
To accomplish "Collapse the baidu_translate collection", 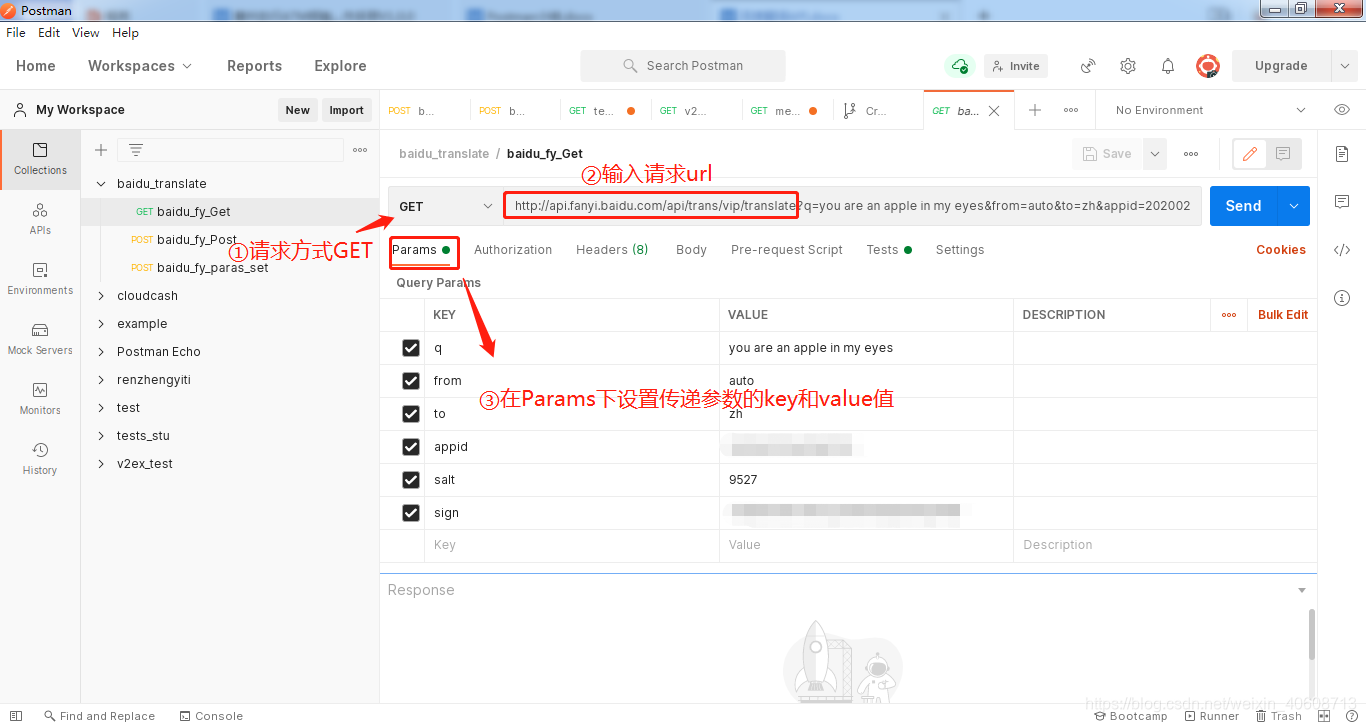I will 101,184.
